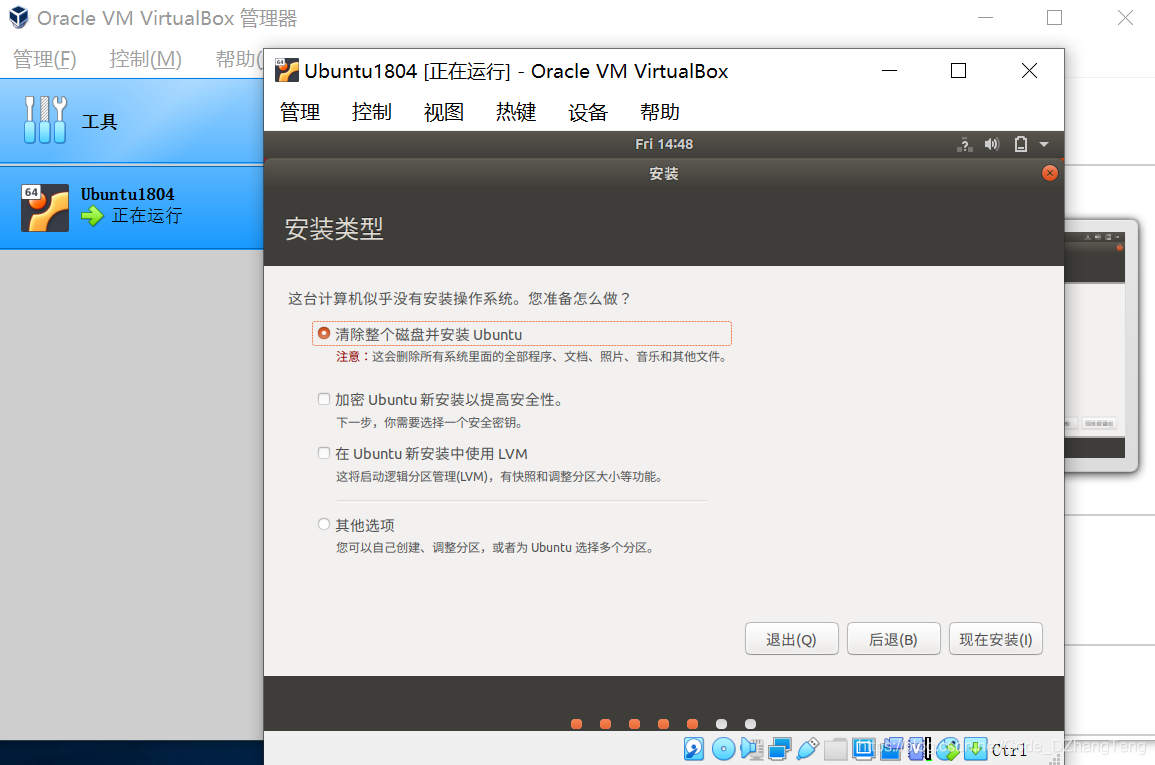Image resolution: width=1155 pixels, height=765 pixels.
Task: Select the Ubuntu1804 VM icon in manager list
Action: (x=45, y=208)
